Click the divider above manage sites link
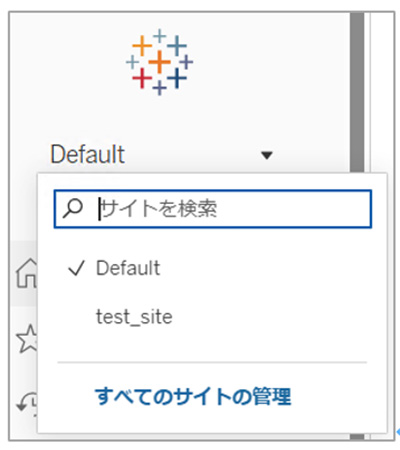This screenshot has width=400, height=450. [212, 362]
